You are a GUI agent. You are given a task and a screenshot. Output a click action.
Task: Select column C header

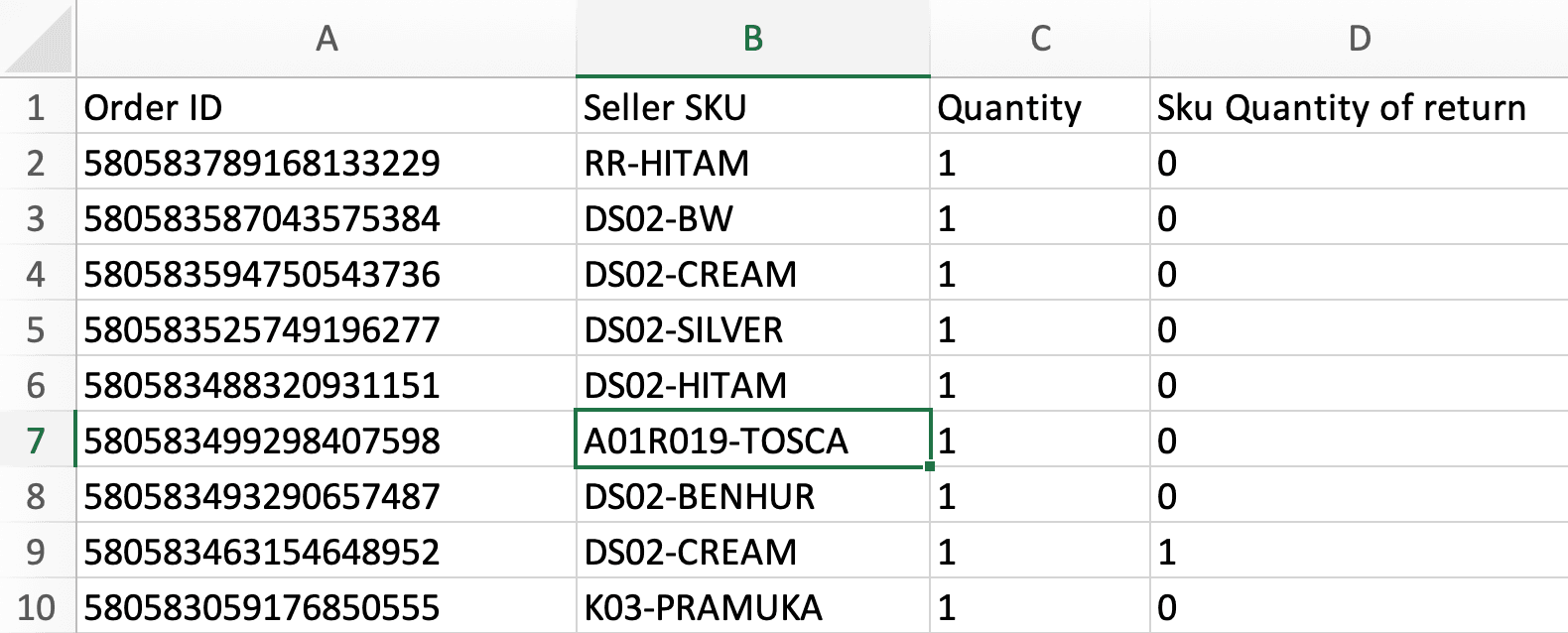point(1038,40)
